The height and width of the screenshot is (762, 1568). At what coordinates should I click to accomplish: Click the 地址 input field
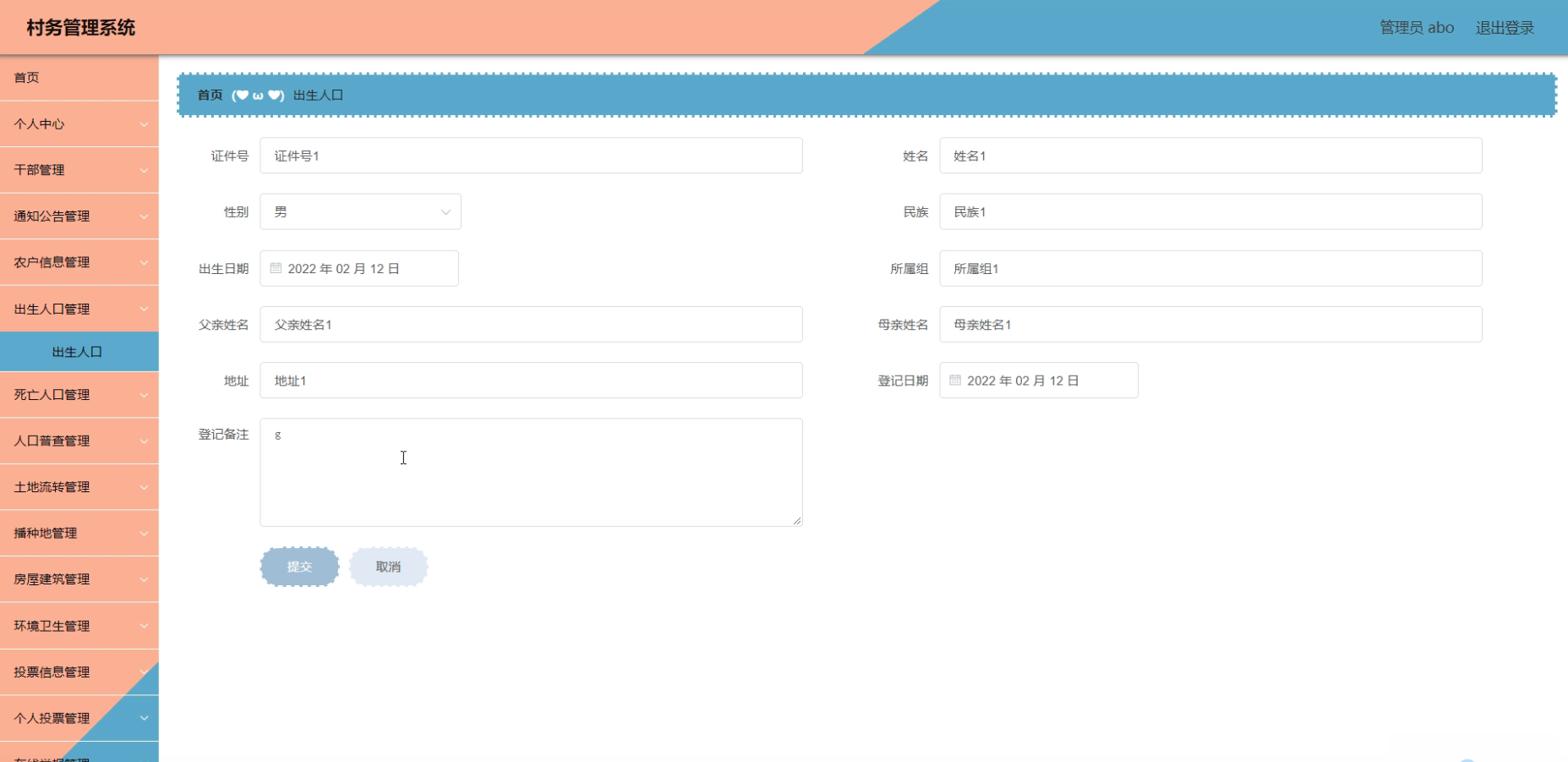pos(531,381)
